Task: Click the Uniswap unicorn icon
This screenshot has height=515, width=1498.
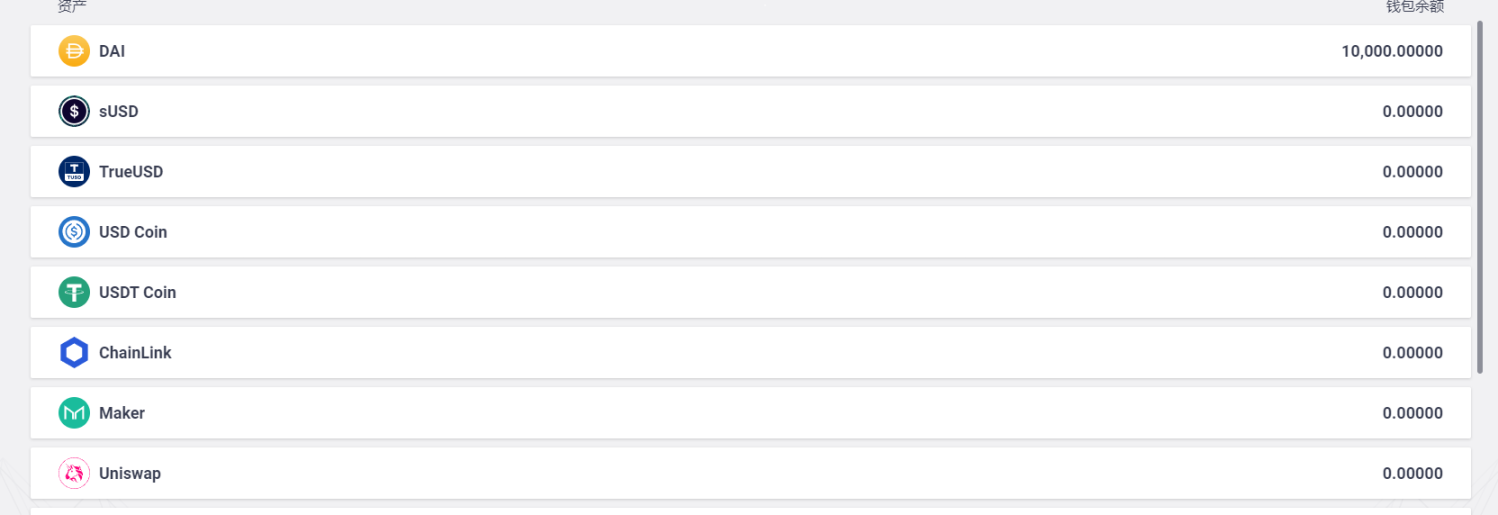Action: click(74, 473)
